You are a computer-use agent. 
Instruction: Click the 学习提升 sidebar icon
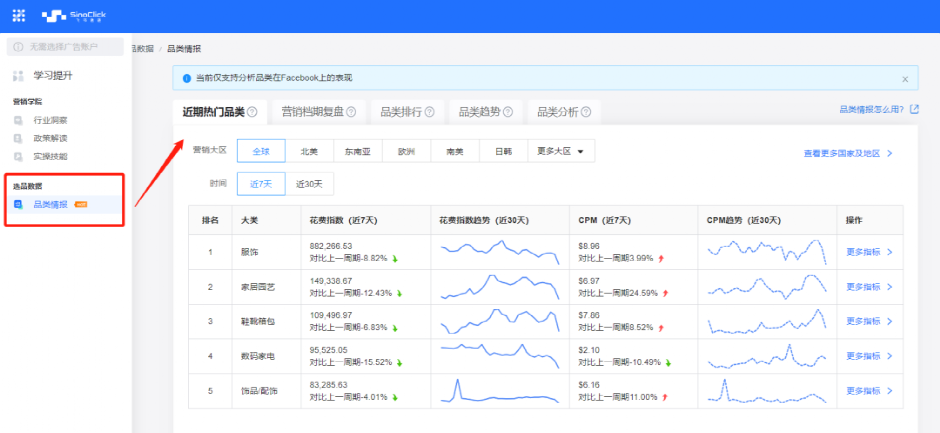(19, 76)
